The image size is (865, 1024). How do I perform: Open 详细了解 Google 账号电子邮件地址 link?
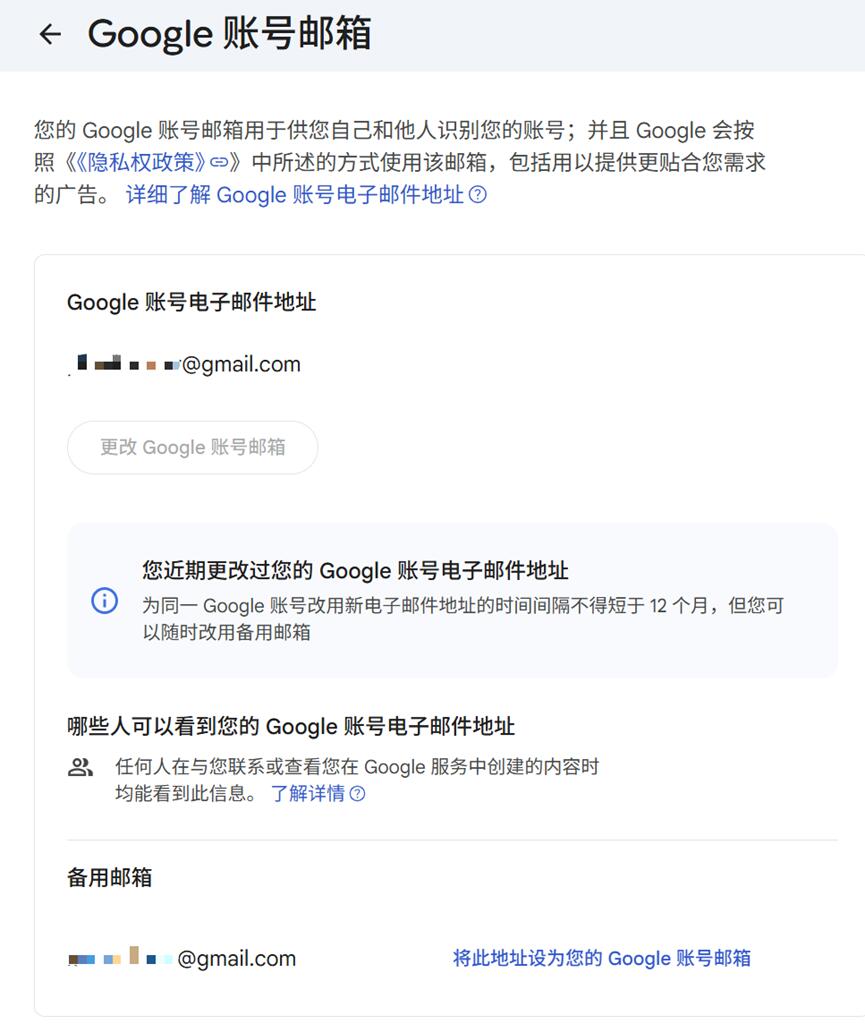coord(294,195)
